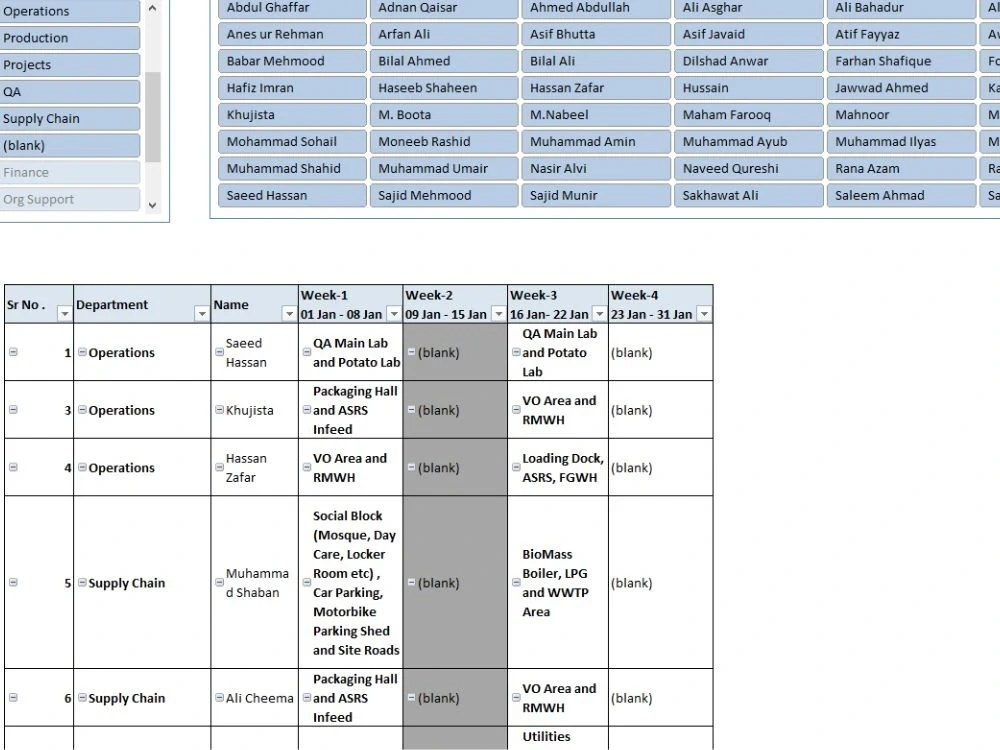Image resolution: width=1000 pixels, height=750 pixels.
Task: Filter by Hassan Zafar in name slicer
Action: coord(596,87)
